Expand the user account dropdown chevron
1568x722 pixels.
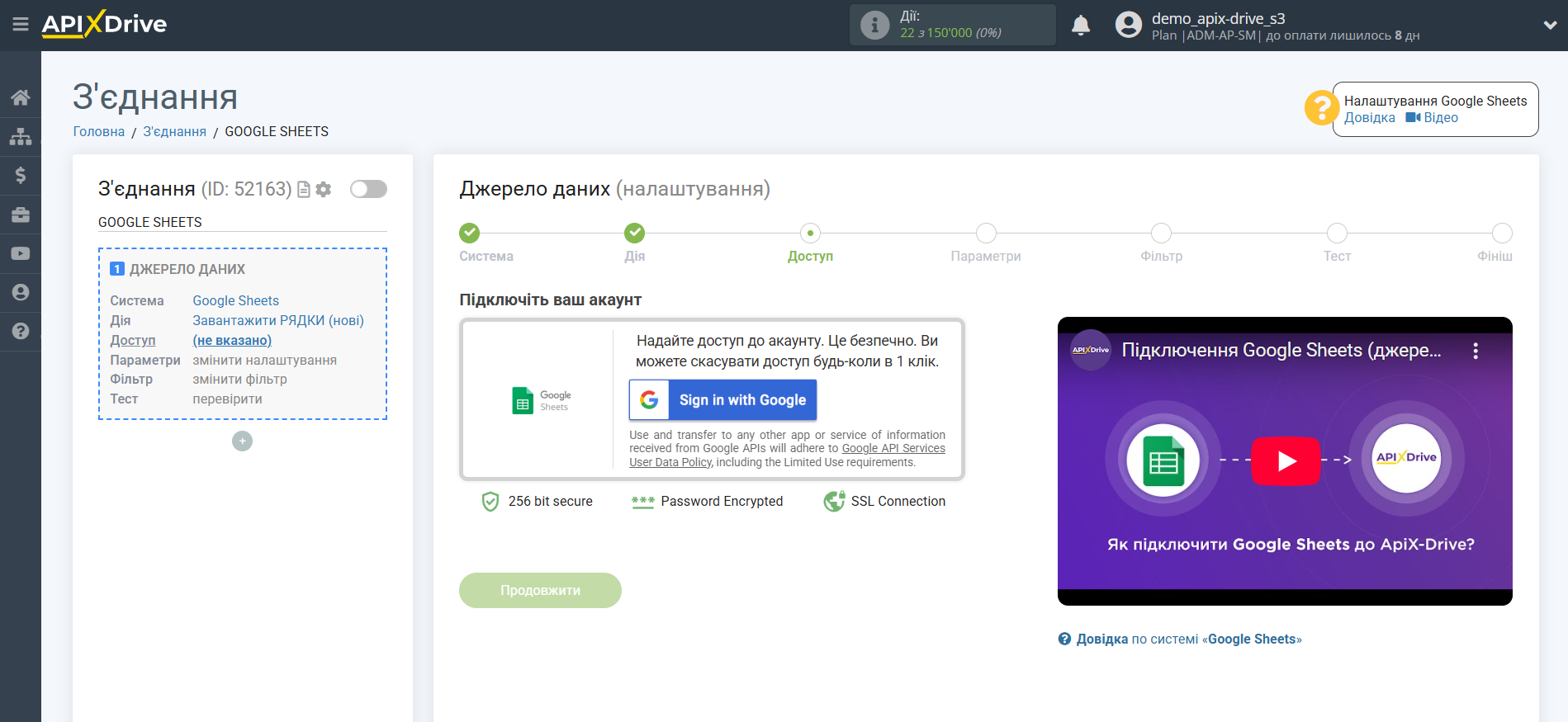[1550, 26]
